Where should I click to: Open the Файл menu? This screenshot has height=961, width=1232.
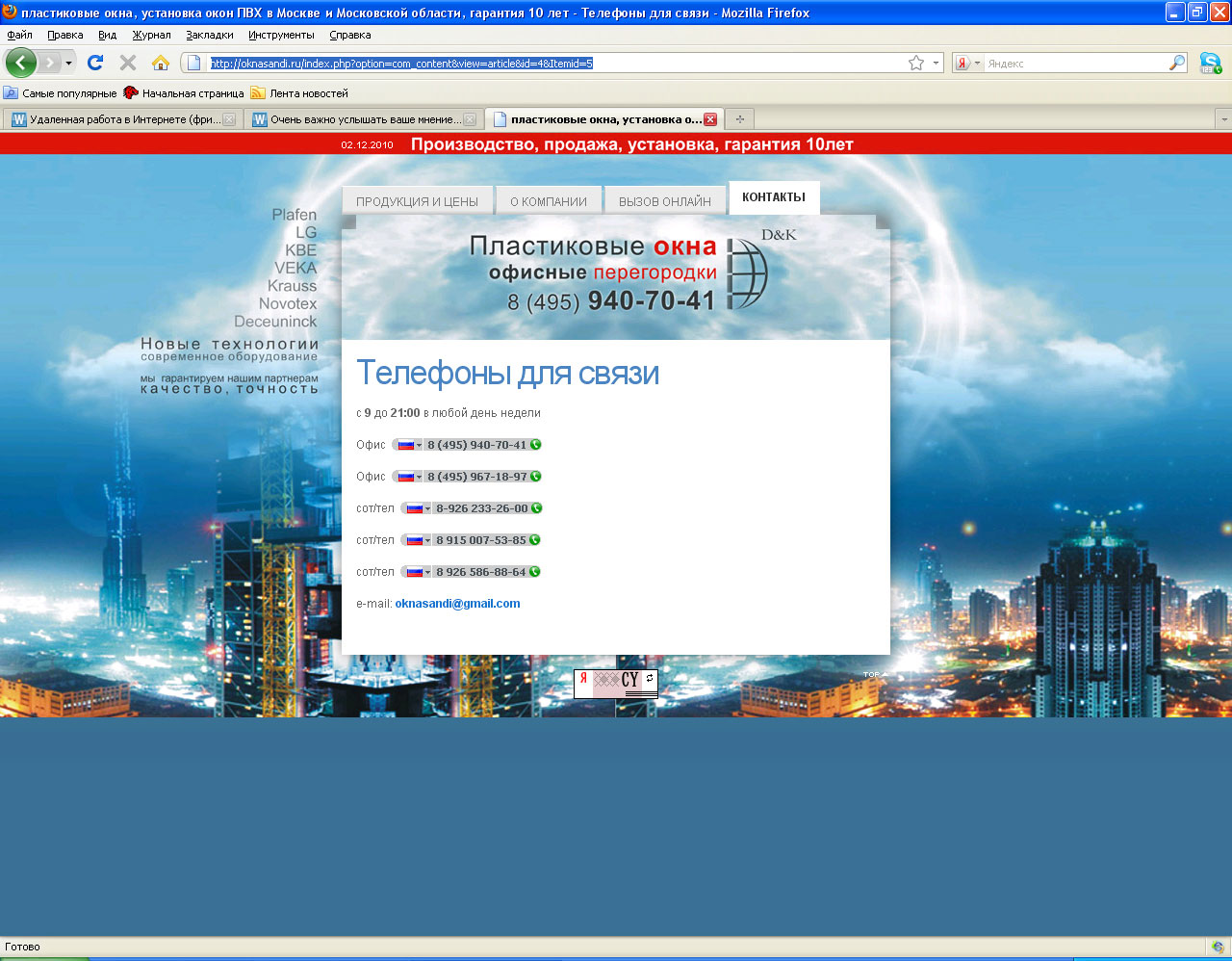coord(19,35)
